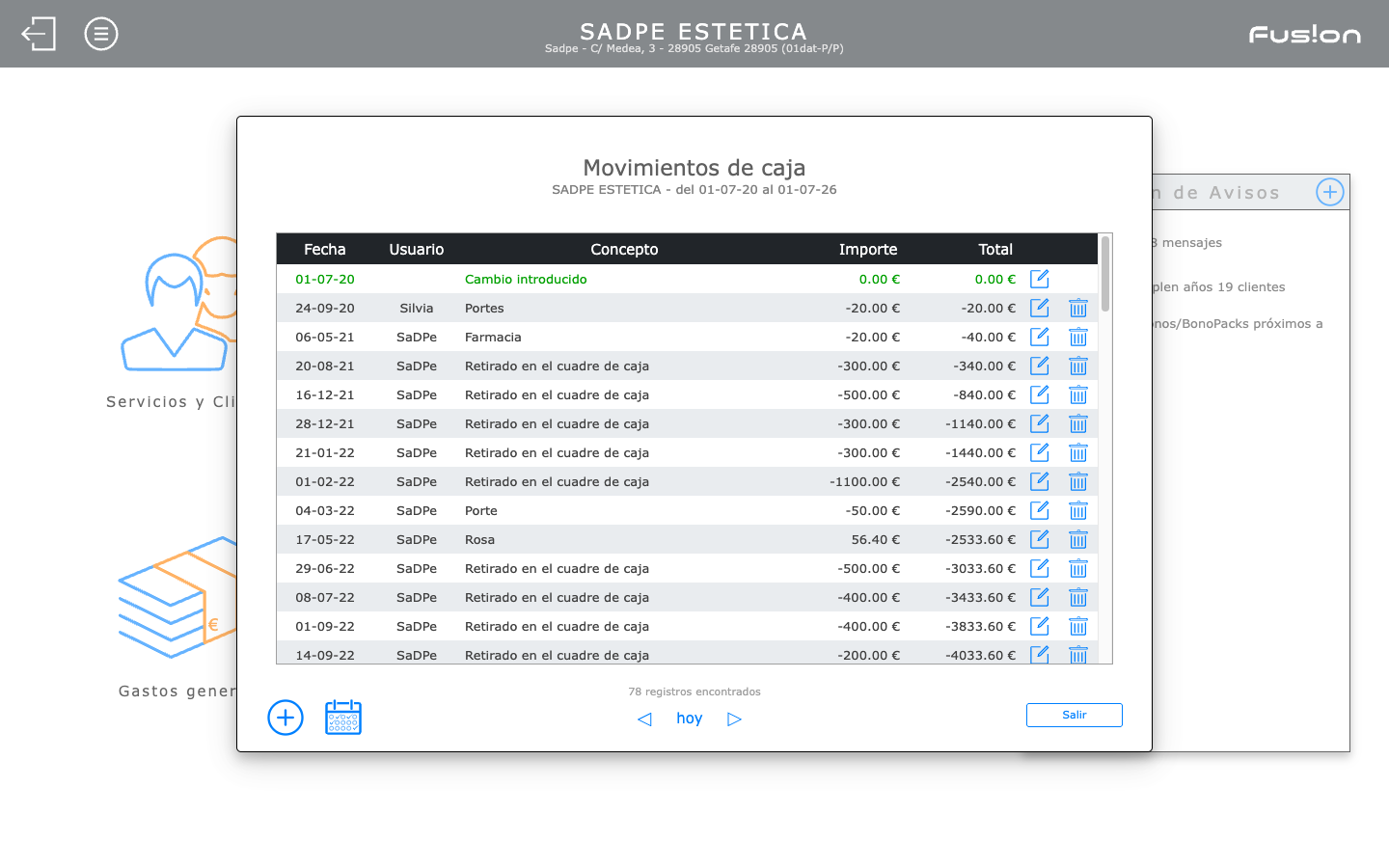Go to next period with right arrow
This screenshot has width=1389, height=868.
(x=734, y=719)
